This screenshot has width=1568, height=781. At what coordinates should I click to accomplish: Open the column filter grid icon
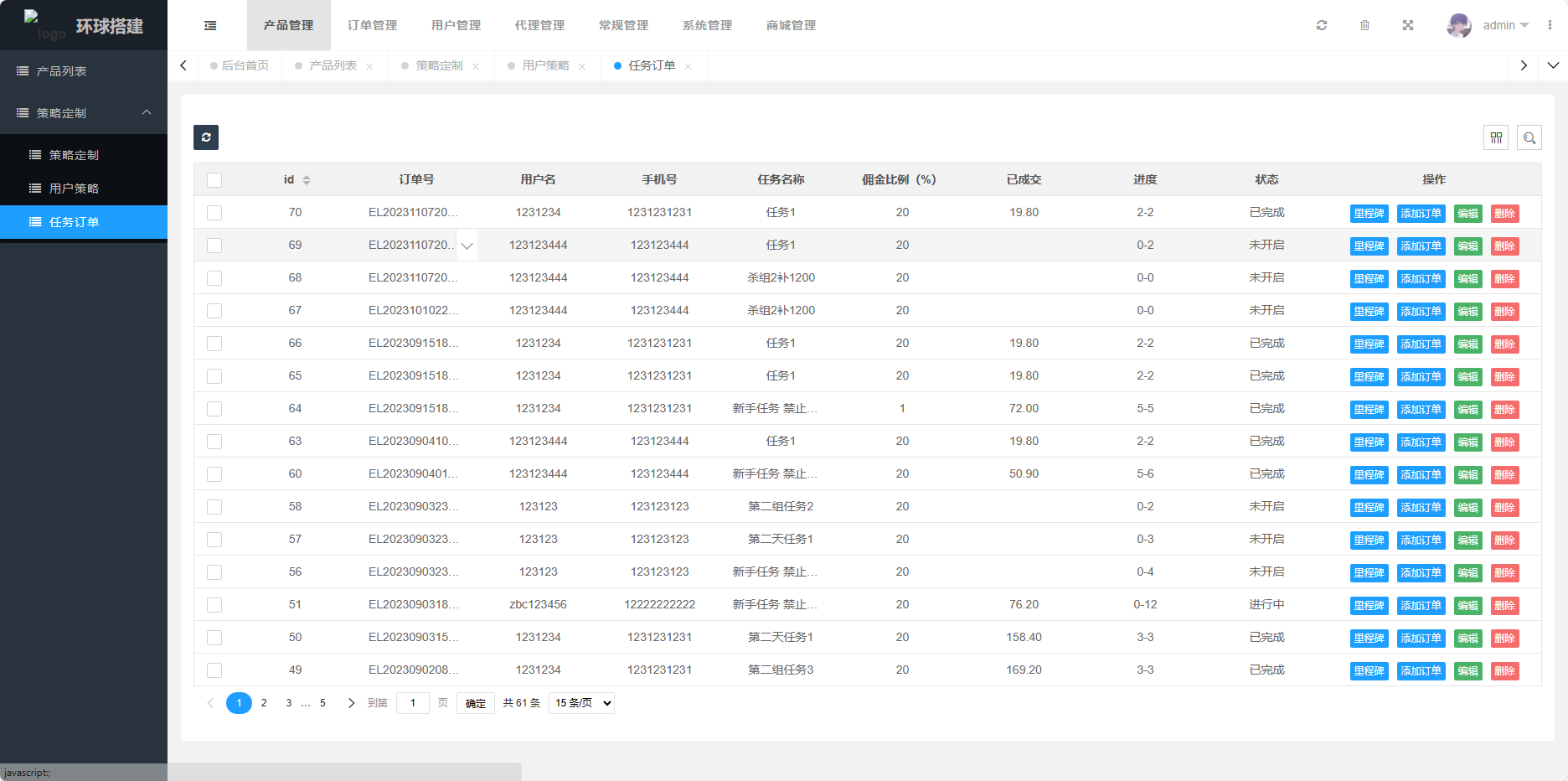coord(1496,137)
